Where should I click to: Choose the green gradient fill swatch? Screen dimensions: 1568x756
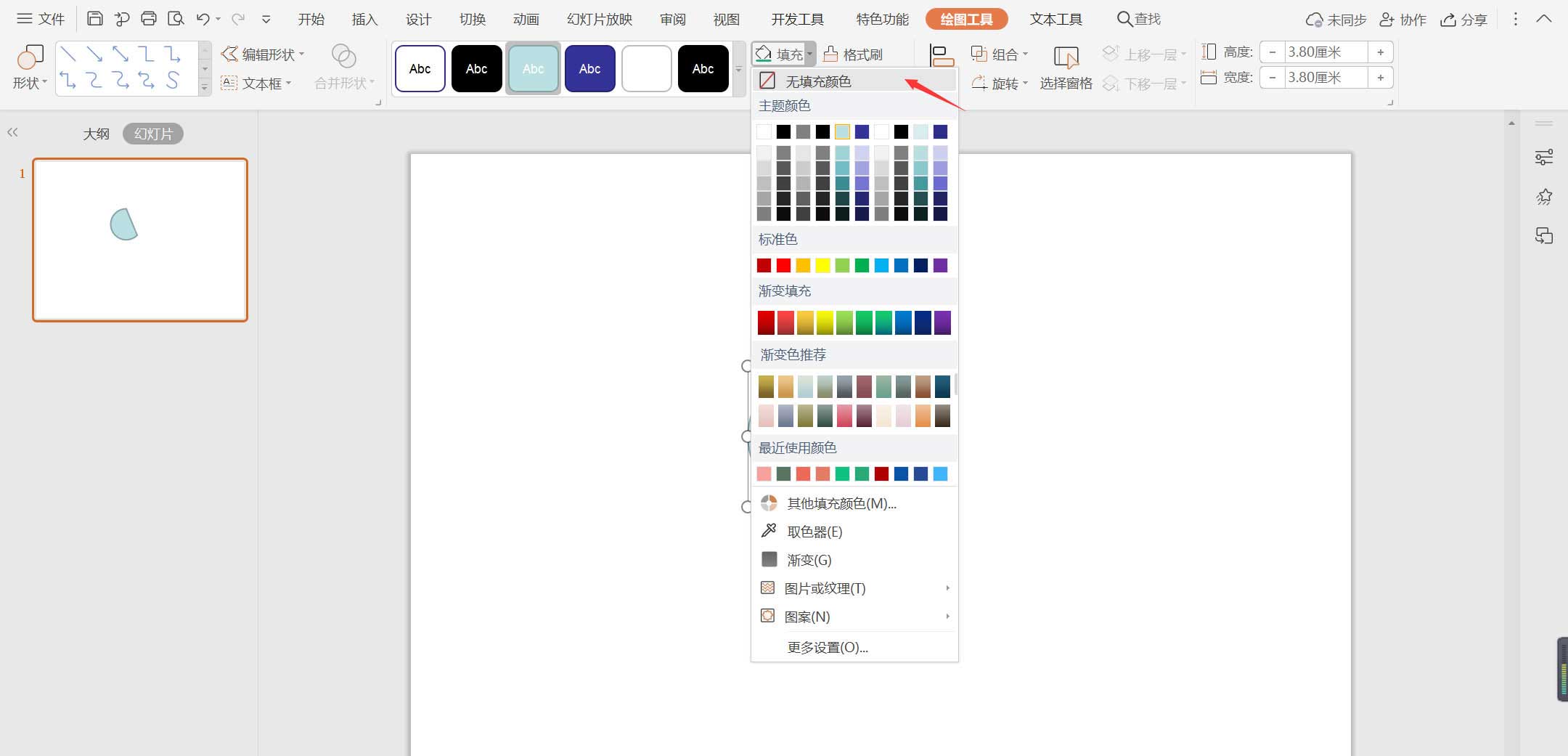point(864,322)
